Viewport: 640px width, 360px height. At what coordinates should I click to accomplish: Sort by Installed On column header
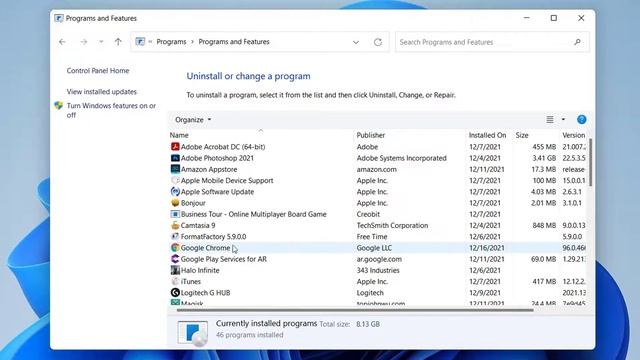487,135
